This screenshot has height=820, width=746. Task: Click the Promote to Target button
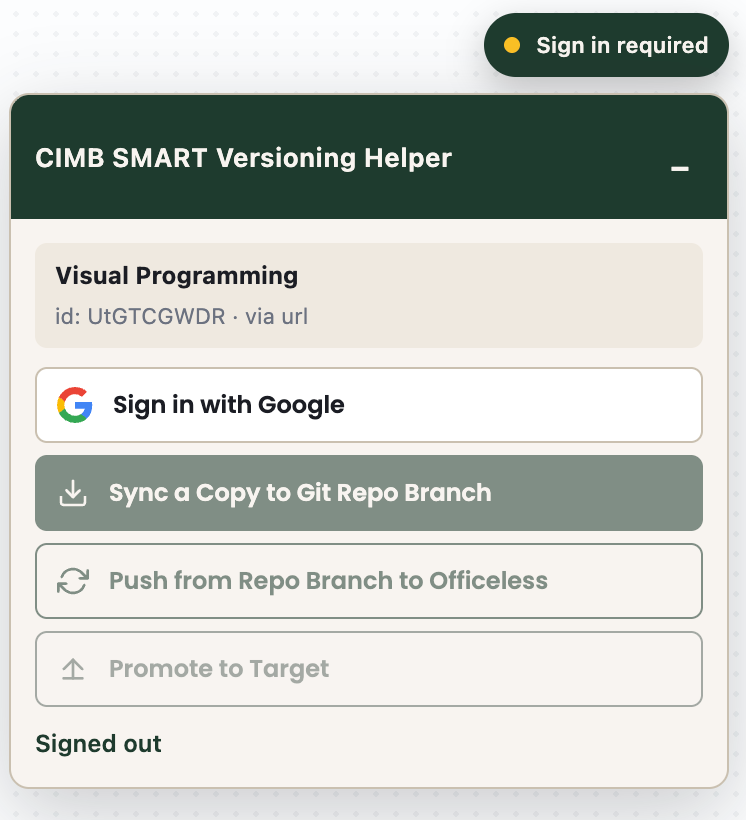coord(369,669)
